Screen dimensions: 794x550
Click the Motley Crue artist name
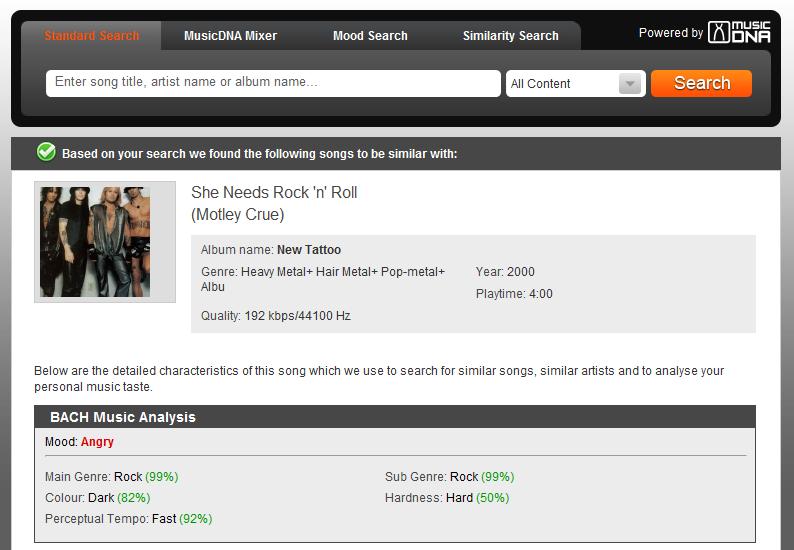point(237,214)
